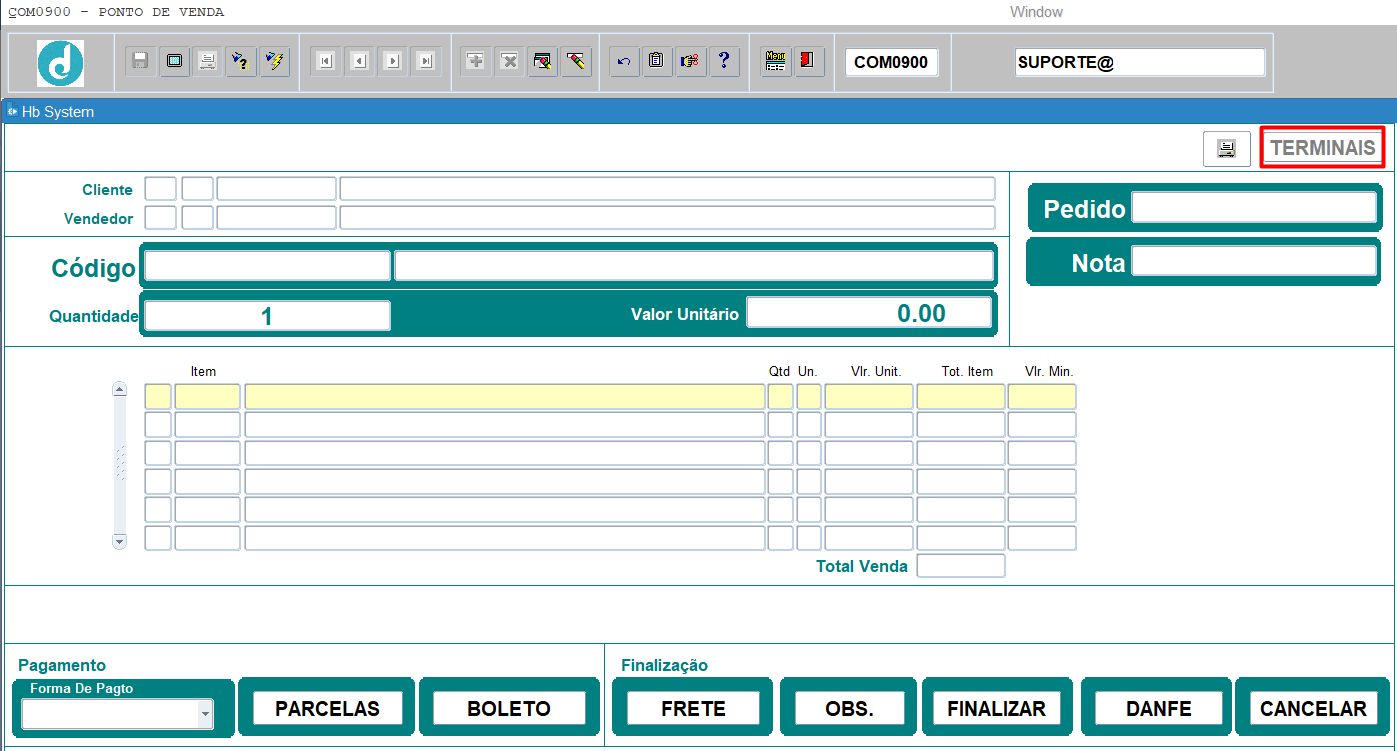Open help with question mark icon

coord(724,62)
